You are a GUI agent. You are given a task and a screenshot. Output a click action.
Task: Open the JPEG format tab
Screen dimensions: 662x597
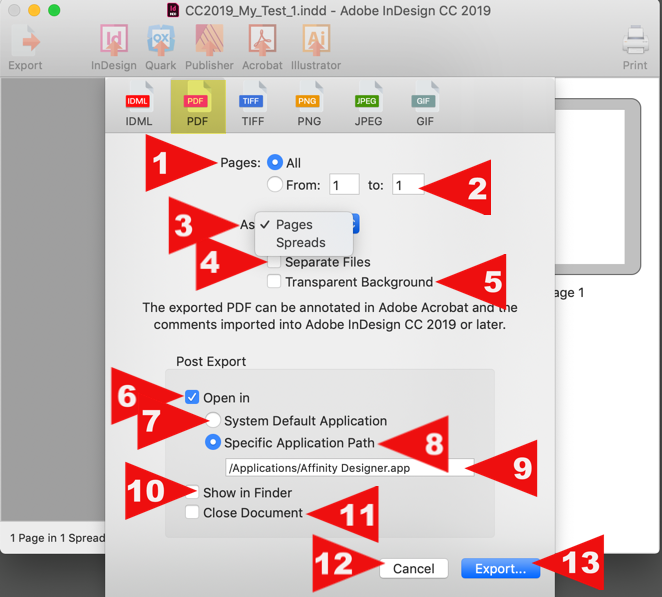pos(368,106)
